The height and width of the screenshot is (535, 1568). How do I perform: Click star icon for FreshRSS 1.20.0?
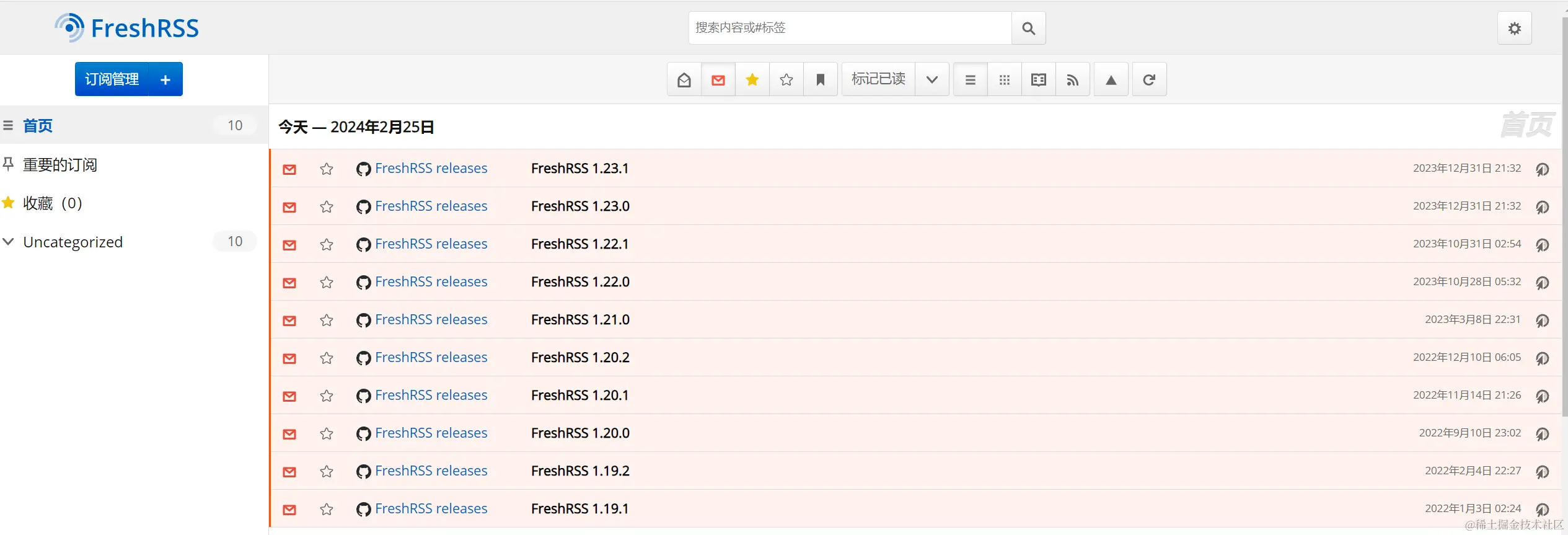(327, 433)
